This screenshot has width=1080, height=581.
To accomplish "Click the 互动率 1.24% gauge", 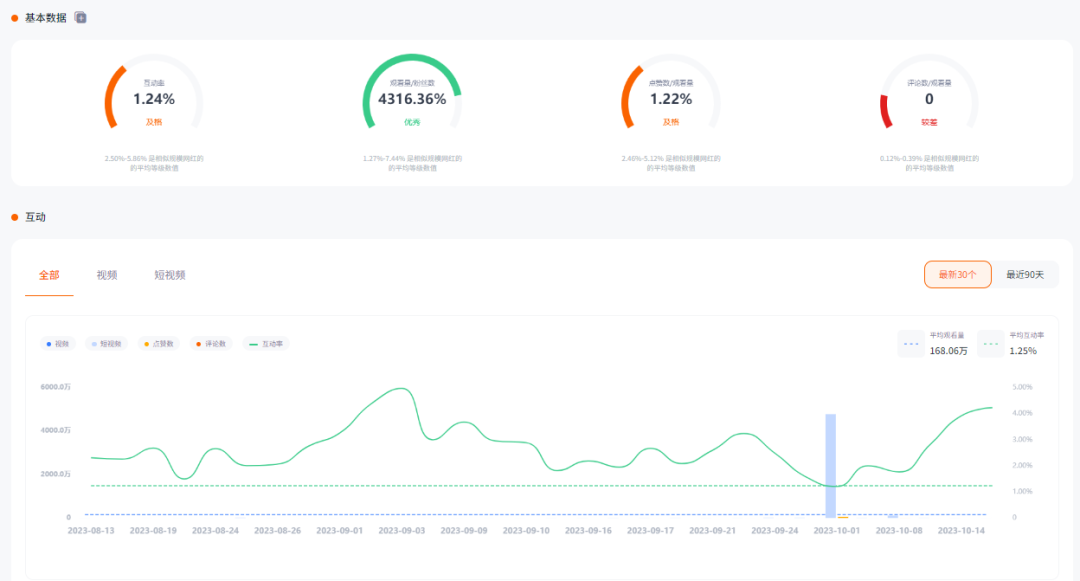I will (x=154, y=94).
